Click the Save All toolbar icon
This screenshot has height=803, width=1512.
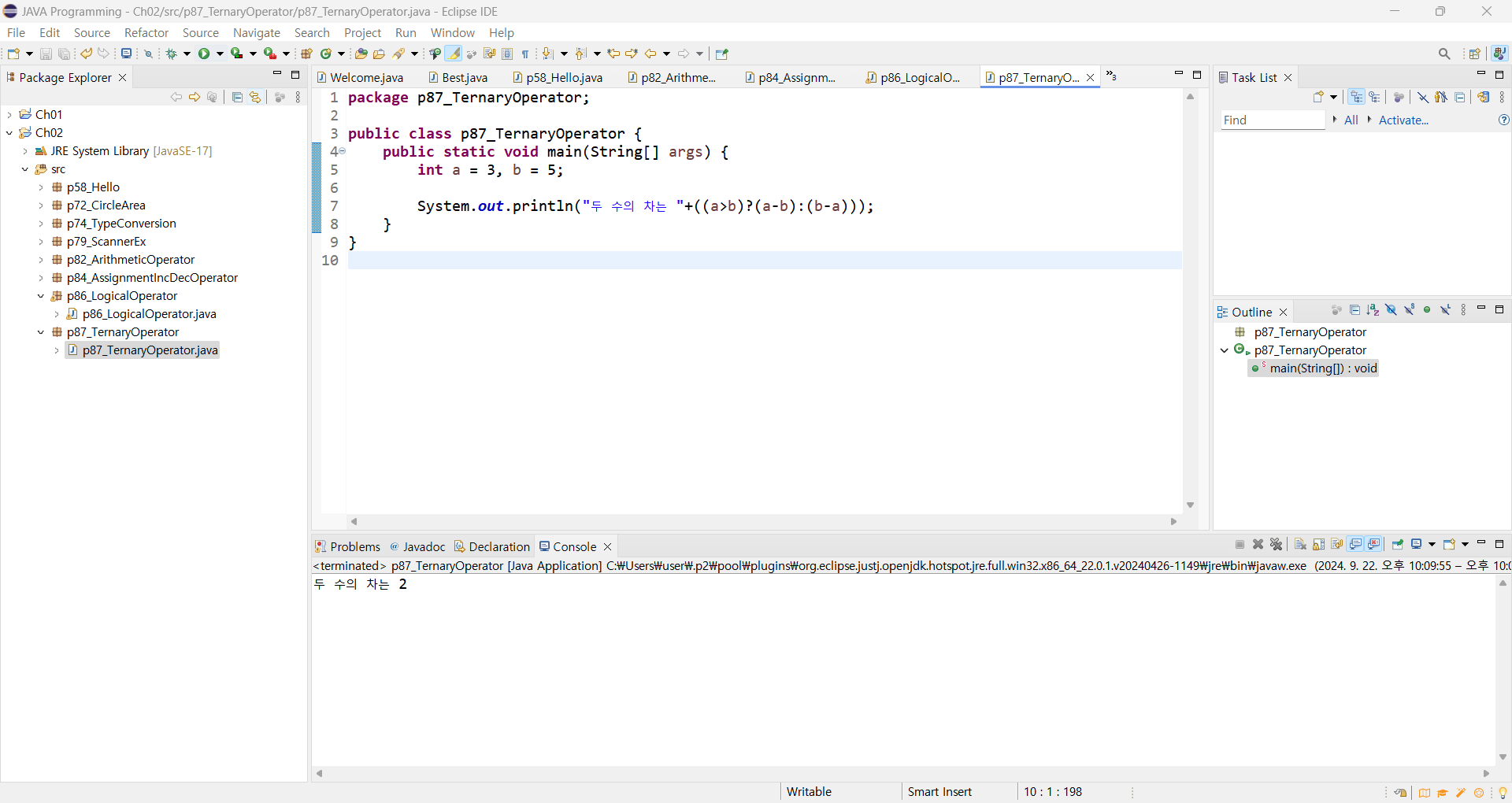pyautogui.click(x=64, y=54)
